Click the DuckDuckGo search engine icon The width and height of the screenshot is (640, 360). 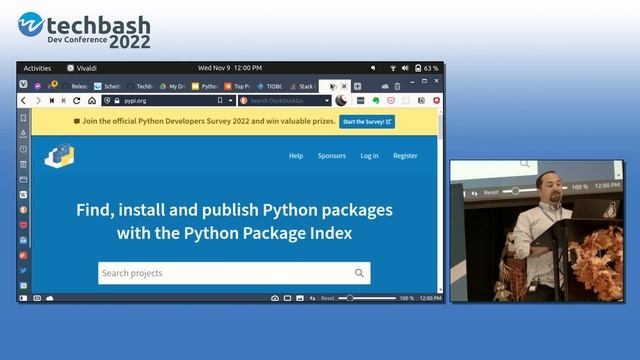click(244, 100)
